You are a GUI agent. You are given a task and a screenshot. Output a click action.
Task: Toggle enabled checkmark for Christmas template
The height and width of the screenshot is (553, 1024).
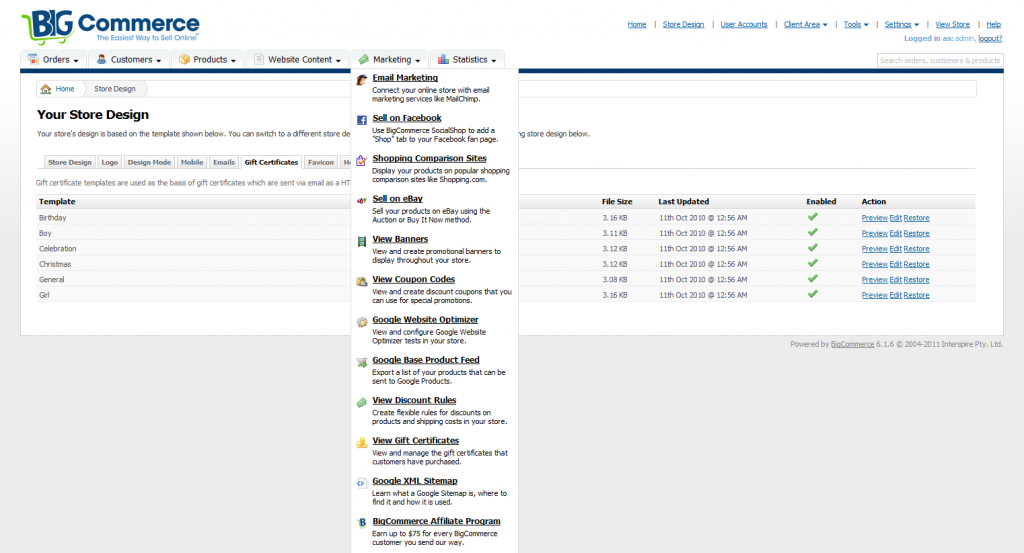point(812,264)
